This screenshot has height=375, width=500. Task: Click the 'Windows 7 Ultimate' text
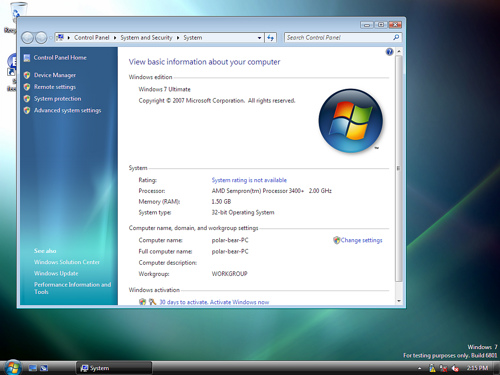tap(164, 89)
